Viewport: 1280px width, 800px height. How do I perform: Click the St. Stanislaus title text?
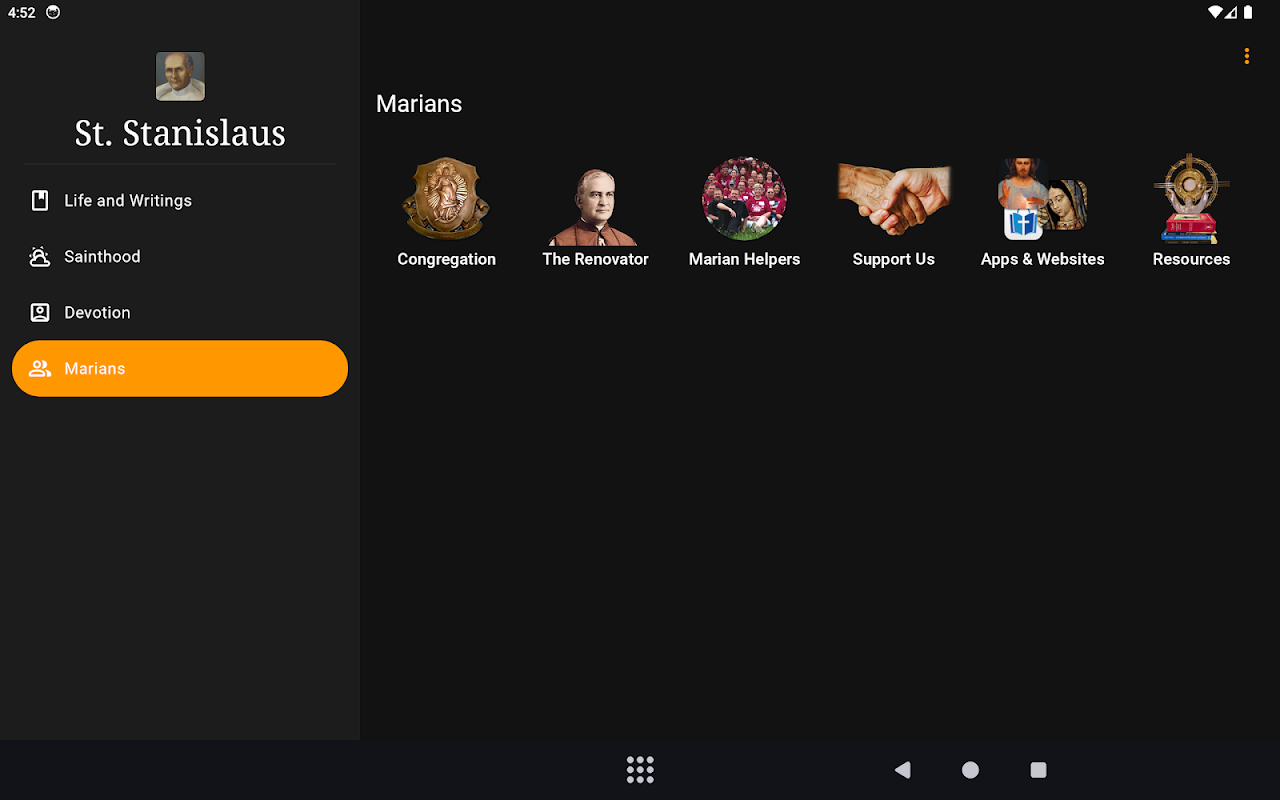tap(180, 133)
